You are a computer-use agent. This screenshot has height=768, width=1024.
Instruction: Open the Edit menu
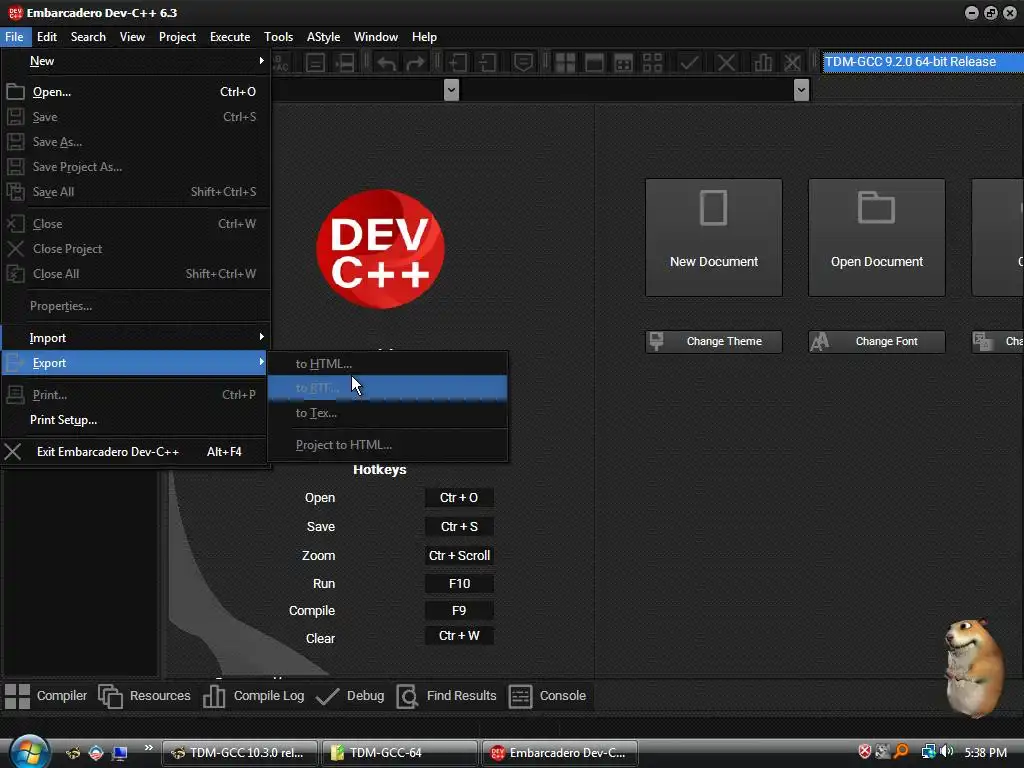(47, 37)
